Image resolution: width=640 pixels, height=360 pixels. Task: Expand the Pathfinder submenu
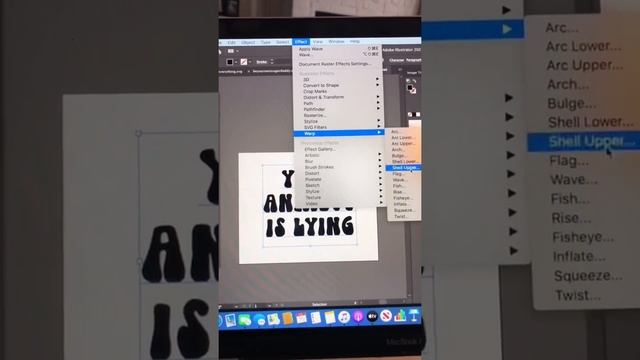click(378, 109)
